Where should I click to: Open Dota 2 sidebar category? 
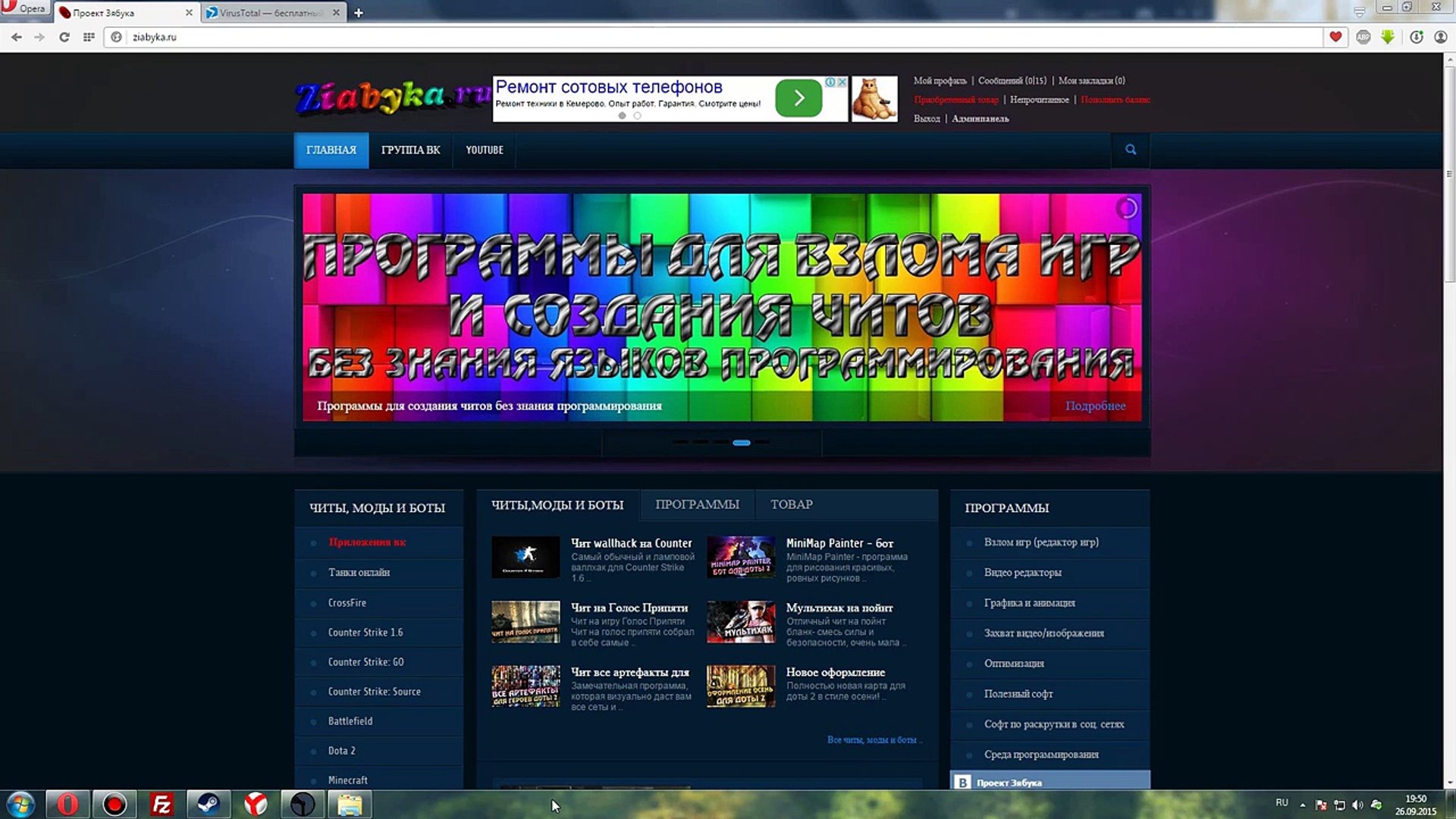(x=342, y=751)
